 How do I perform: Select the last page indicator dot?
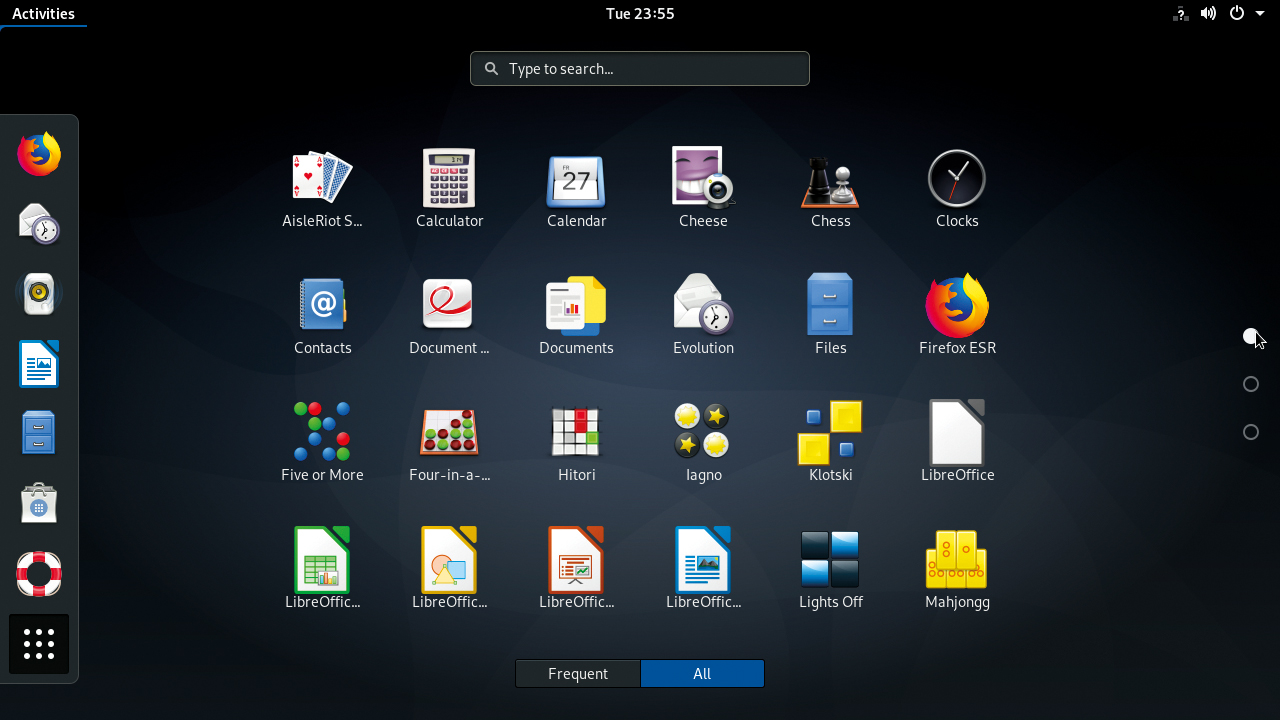[x=1250, y=432]
